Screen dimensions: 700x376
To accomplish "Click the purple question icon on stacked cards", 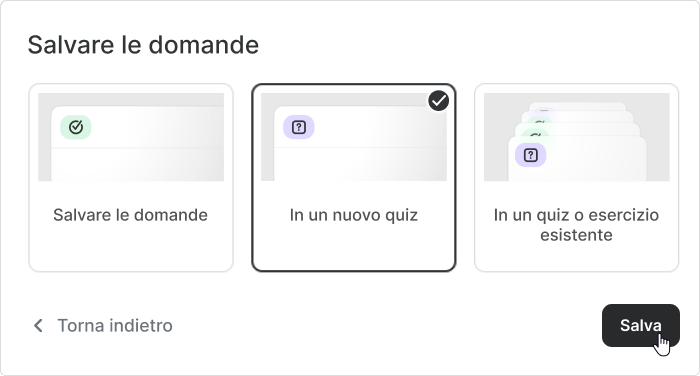I will pyautogui.click(x=530, y=155).
